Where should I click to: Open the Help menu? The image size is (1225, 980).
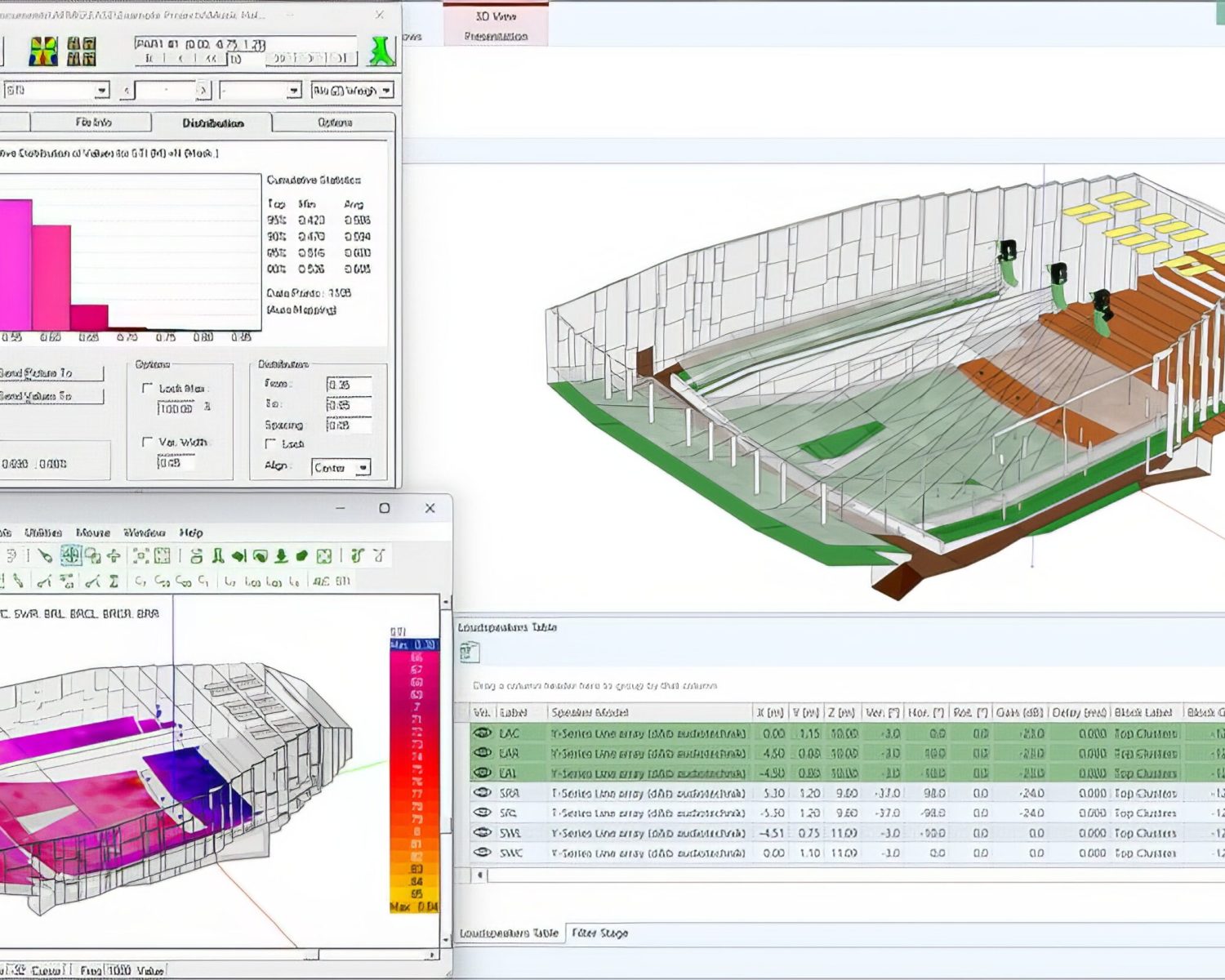[x=191, y=532]
